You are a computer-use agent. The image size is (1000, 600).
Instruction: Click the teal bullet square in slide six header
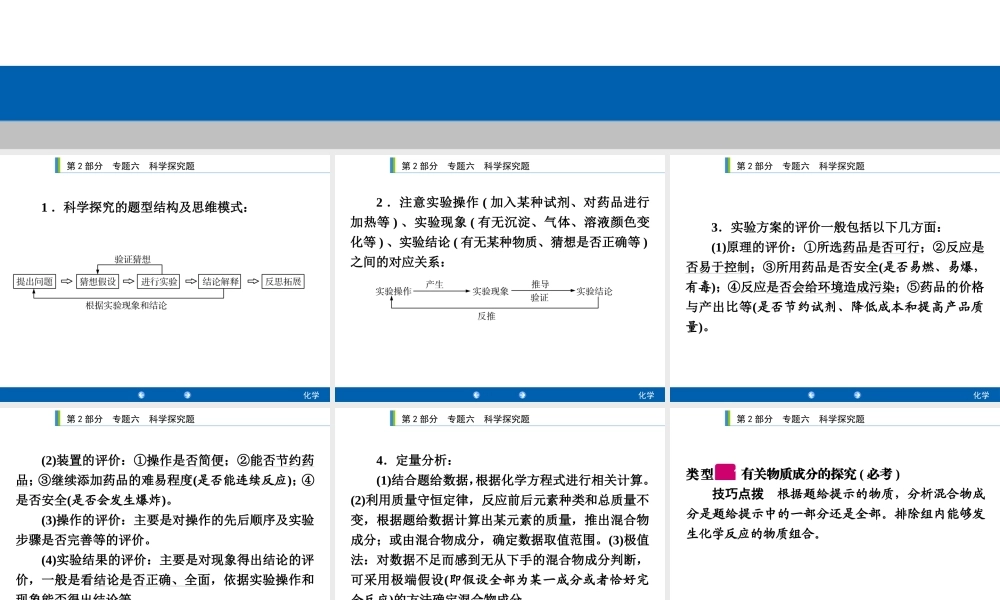[727, 419]
